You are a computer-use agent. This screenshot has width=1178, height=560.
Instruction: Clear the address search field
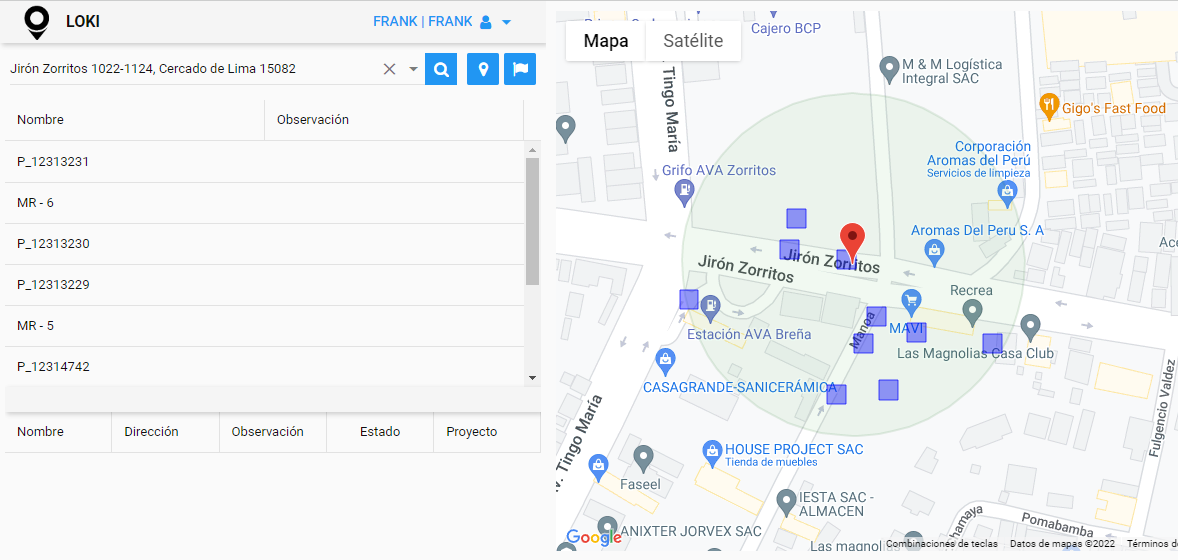pos(389,69)
